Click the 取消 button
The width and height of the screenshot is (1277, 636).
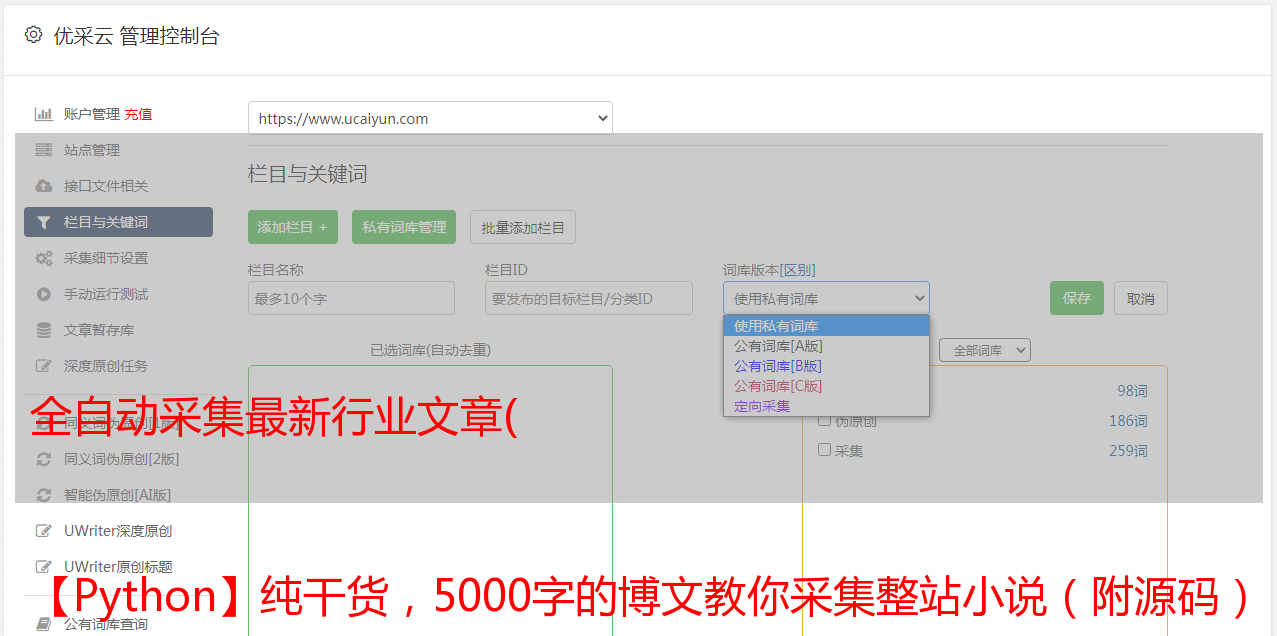[1141, 298]
